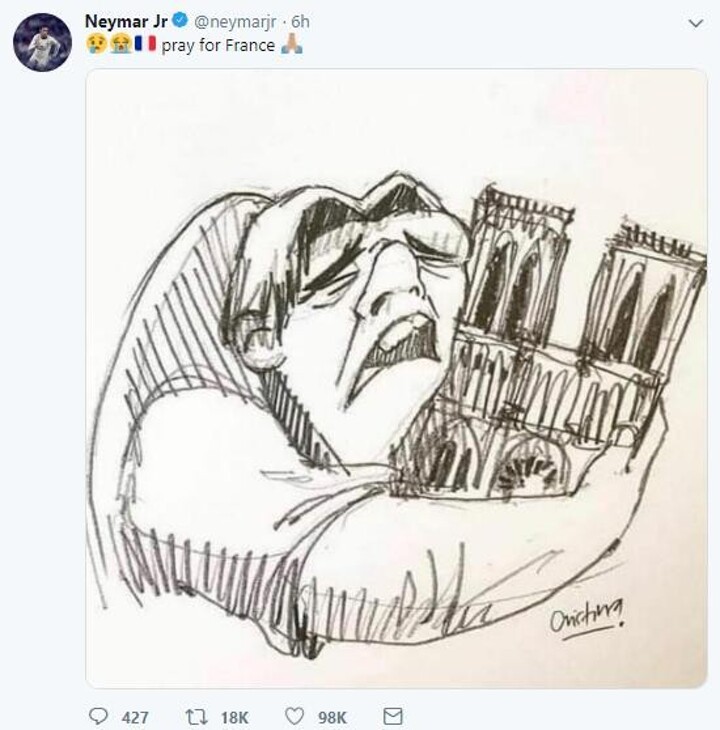Click the sad tear face emoji
This screenshot has height=730, width=720.
tap(97, 44)
